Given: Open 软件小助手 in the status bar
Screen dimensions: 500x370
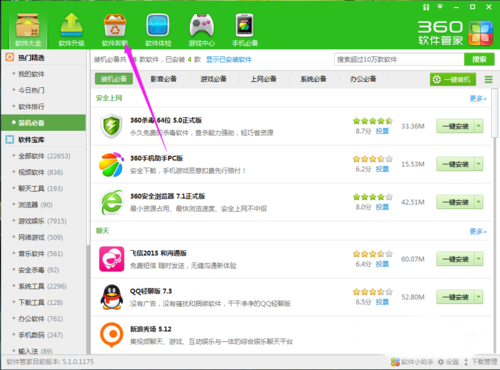Looking at the screenshot, I should tap(412, 362).
